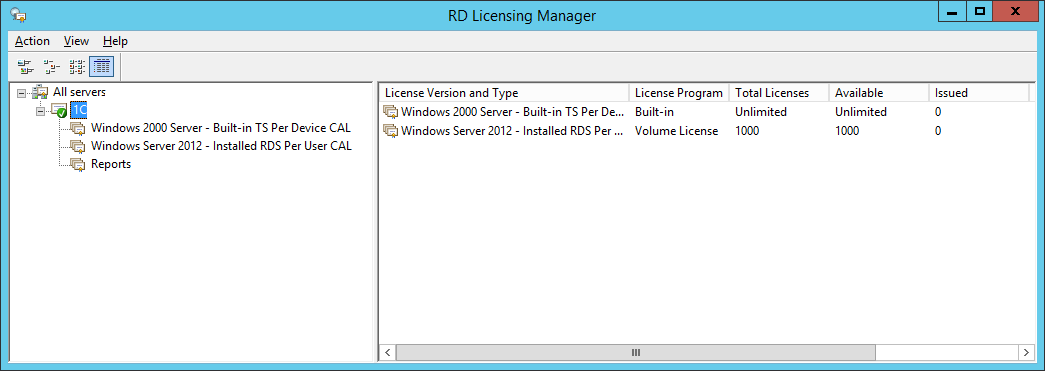Click Issued value 0 for Windows Server 2012
Screen dimensions: 1045x371
point(938,131)
